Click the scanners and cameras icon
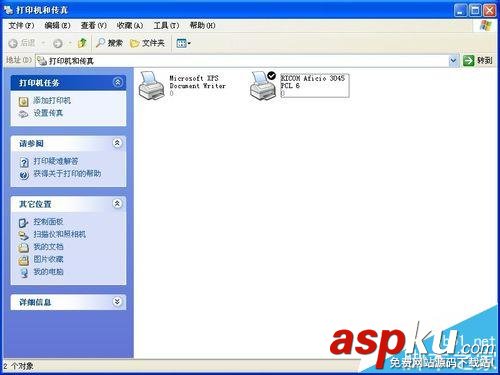Viewport: 500px width, 375px height. tap(23, 235)
